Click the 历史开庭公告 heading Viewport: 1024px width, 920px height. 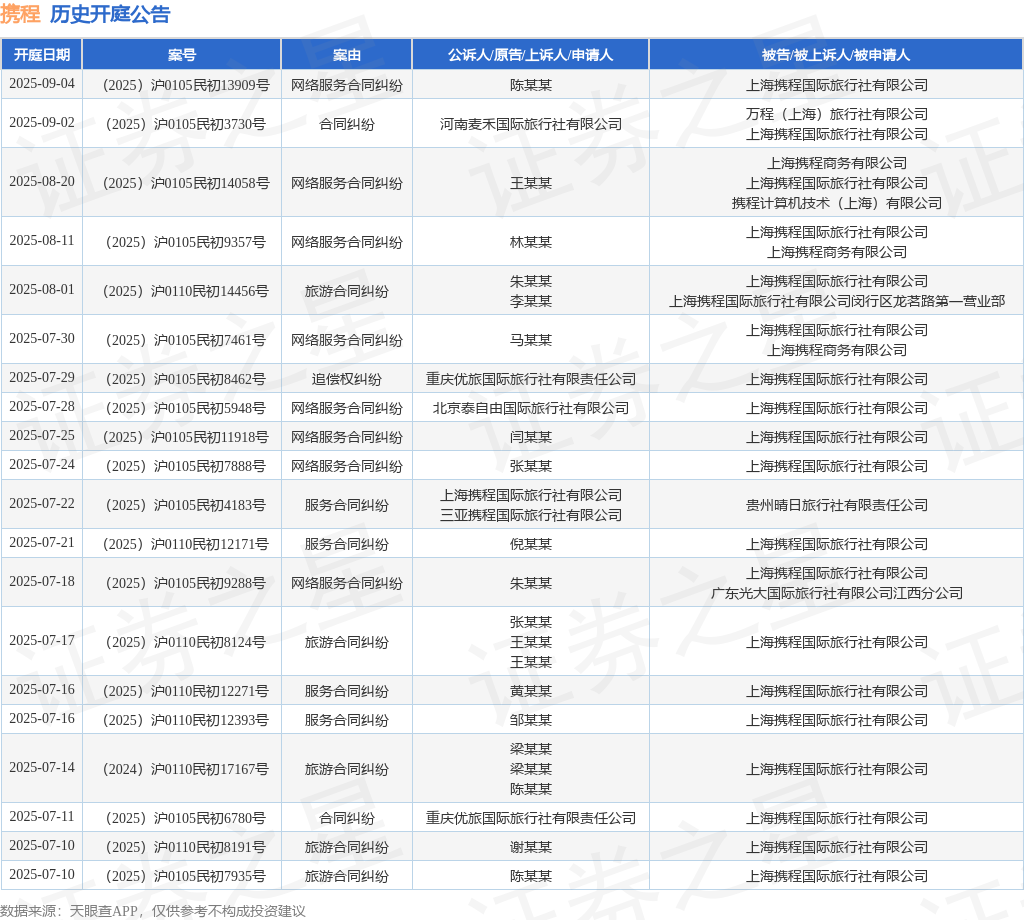(110, 14)
